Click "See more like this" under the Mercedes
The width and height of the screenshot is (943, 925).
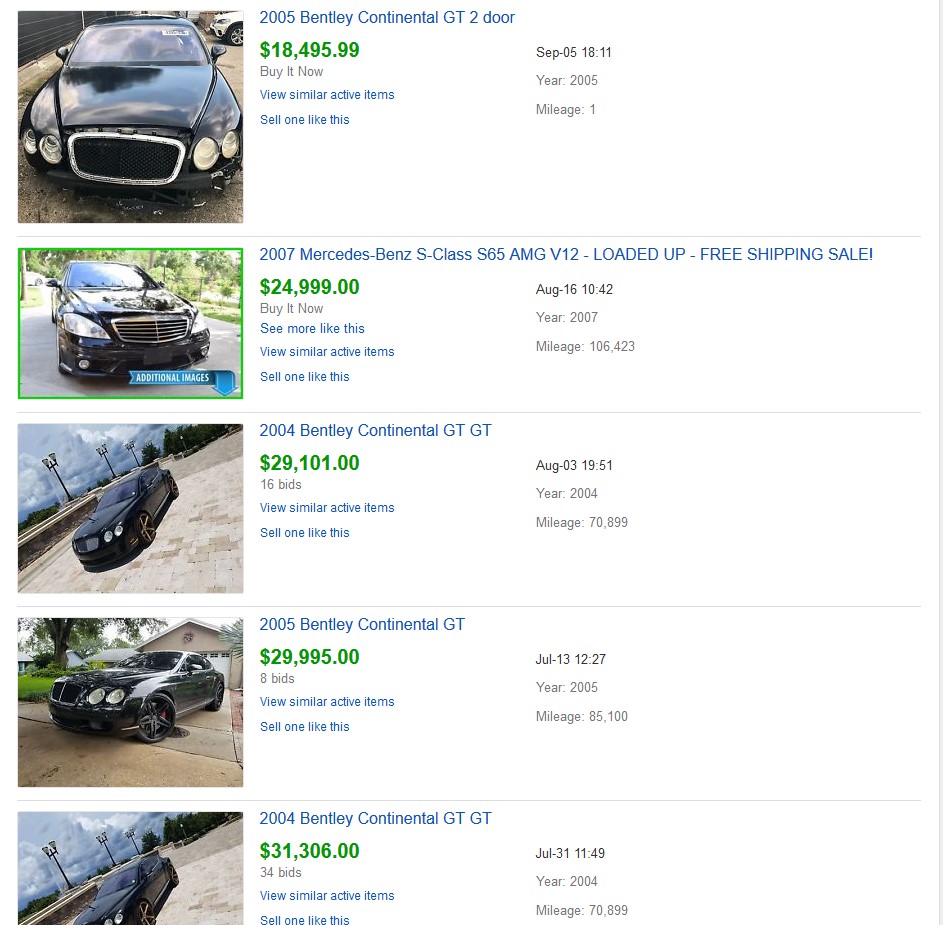[312, 329]
